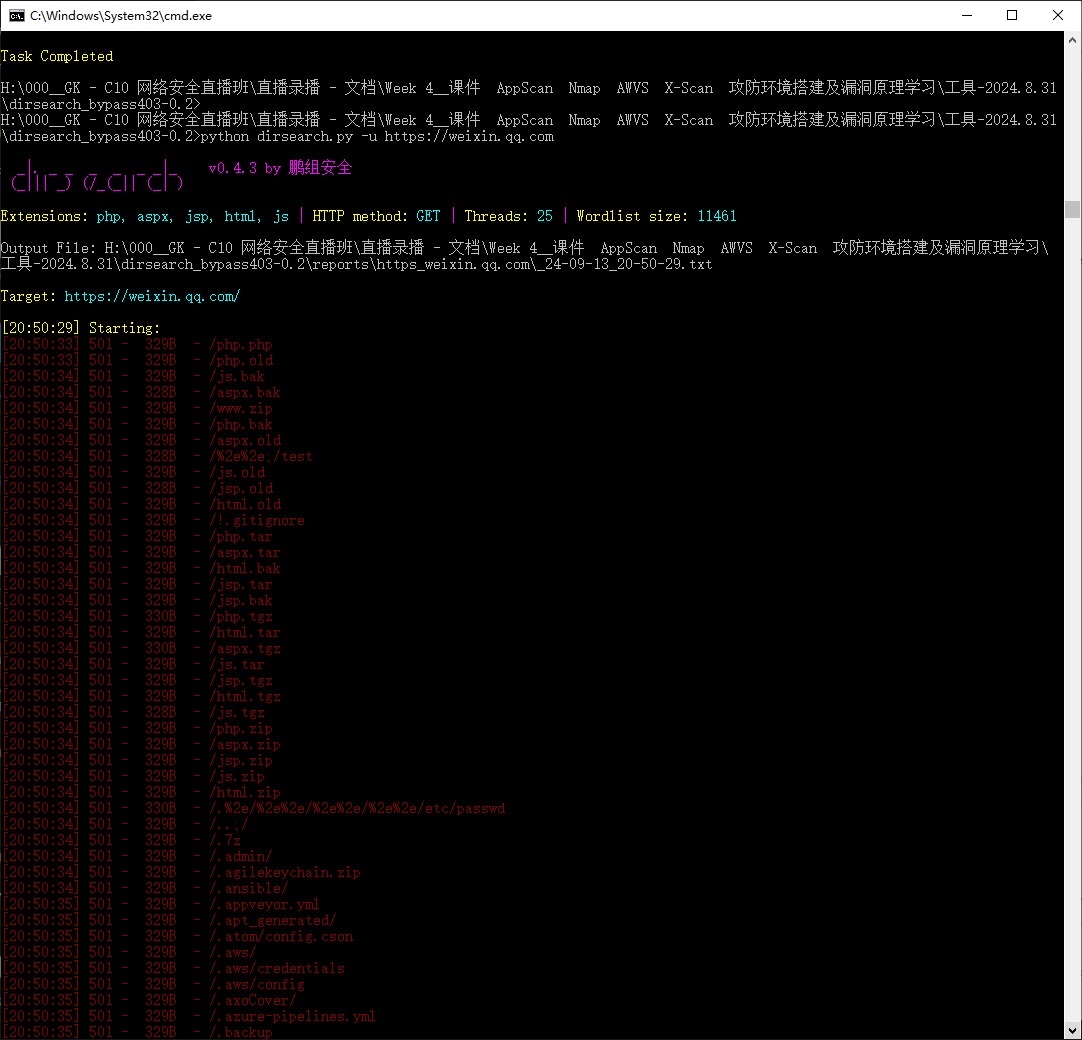The image size is (1082, 1040).
Task: Click the scrollbar down arrow
Action: click(1072, 1031)
